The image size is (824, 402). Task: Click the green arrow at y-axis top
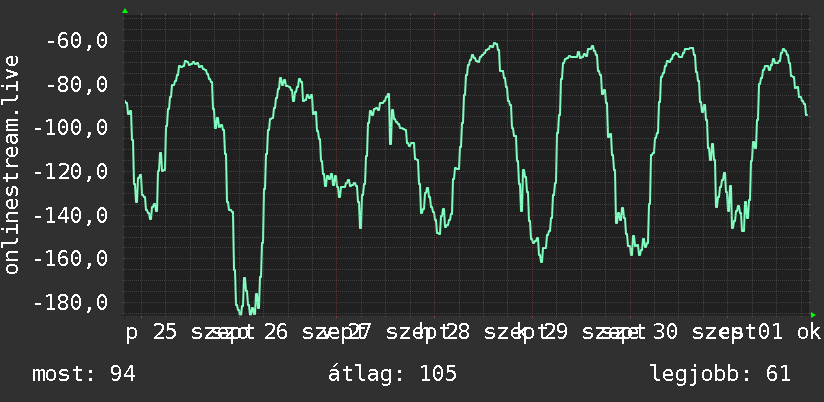tap(125, 11)
